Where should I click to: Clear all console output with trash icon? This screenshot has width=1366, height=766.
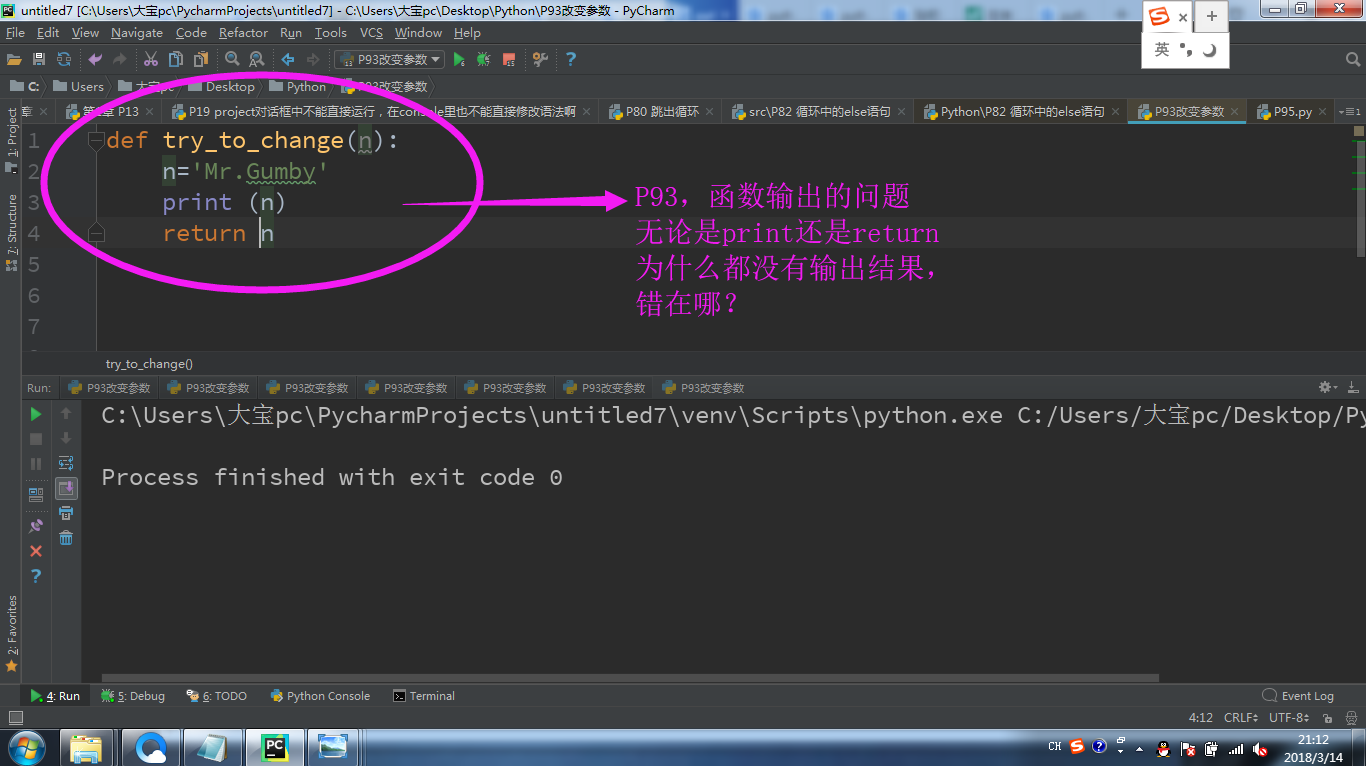(66, 538)
